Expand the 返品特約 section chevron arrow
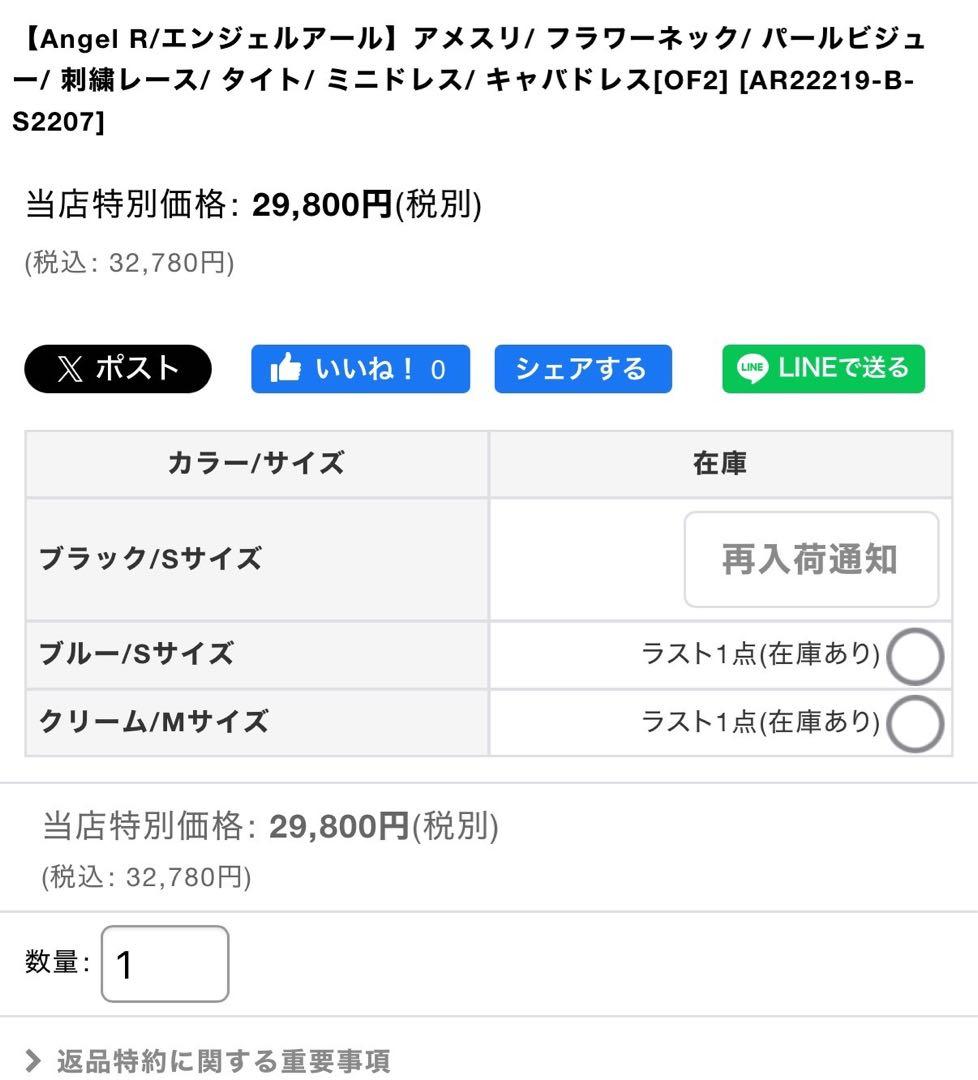Viewport: 978px width, 1080px height. point(33,1060)
